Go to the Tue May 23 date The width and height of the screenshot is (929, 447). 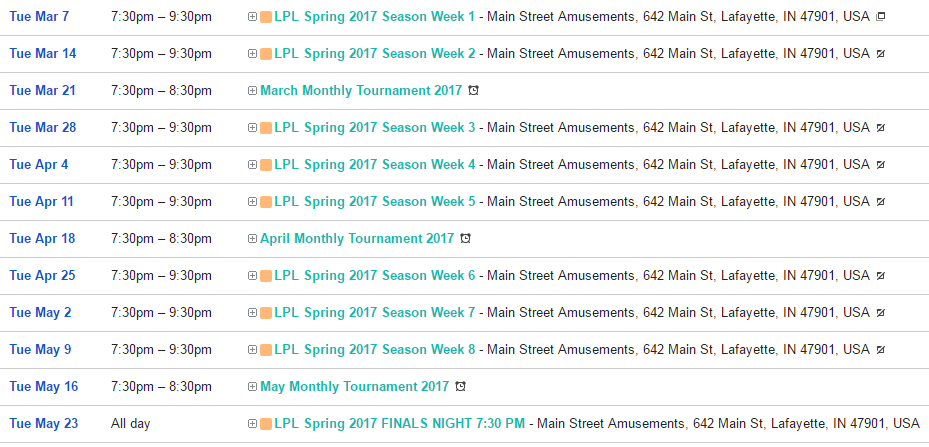pos(43,423)
